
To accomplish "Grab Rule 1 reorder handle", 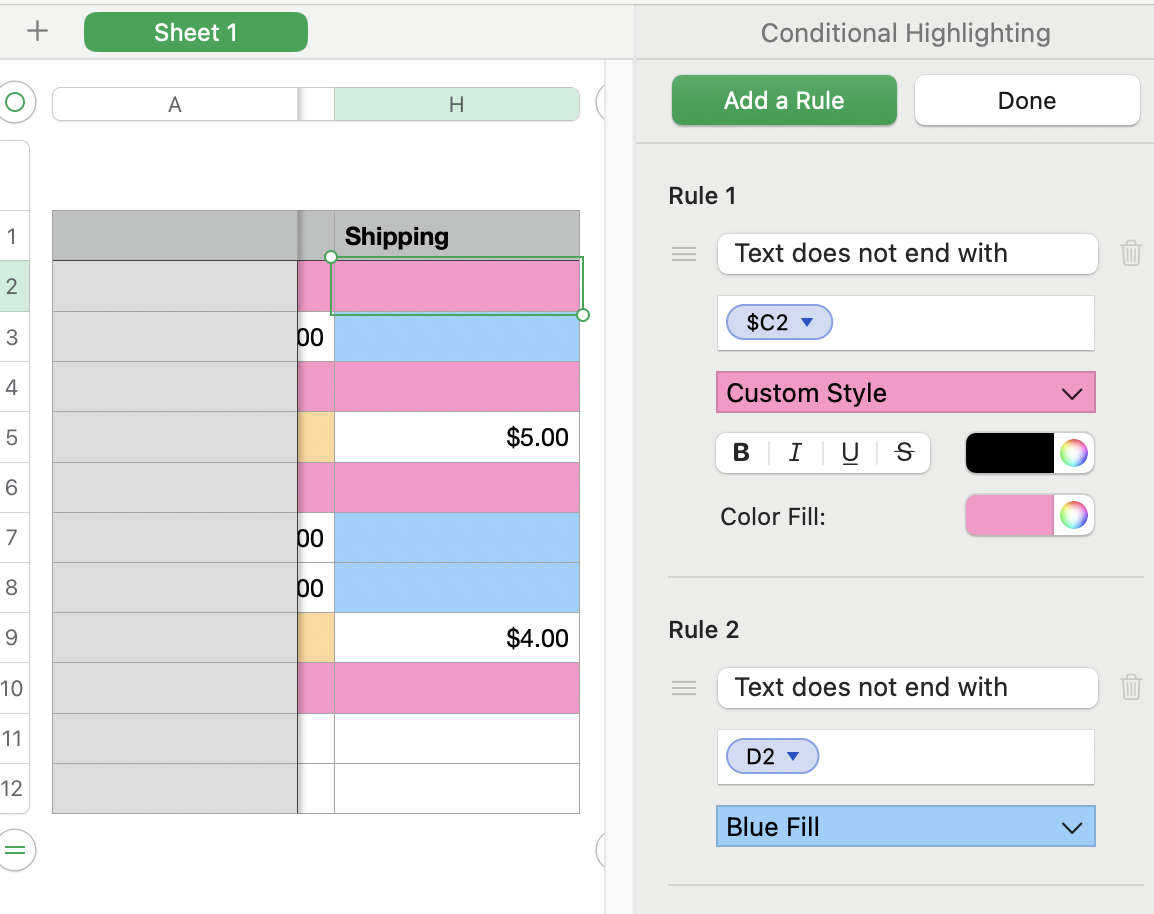I will tap(684, 254).
